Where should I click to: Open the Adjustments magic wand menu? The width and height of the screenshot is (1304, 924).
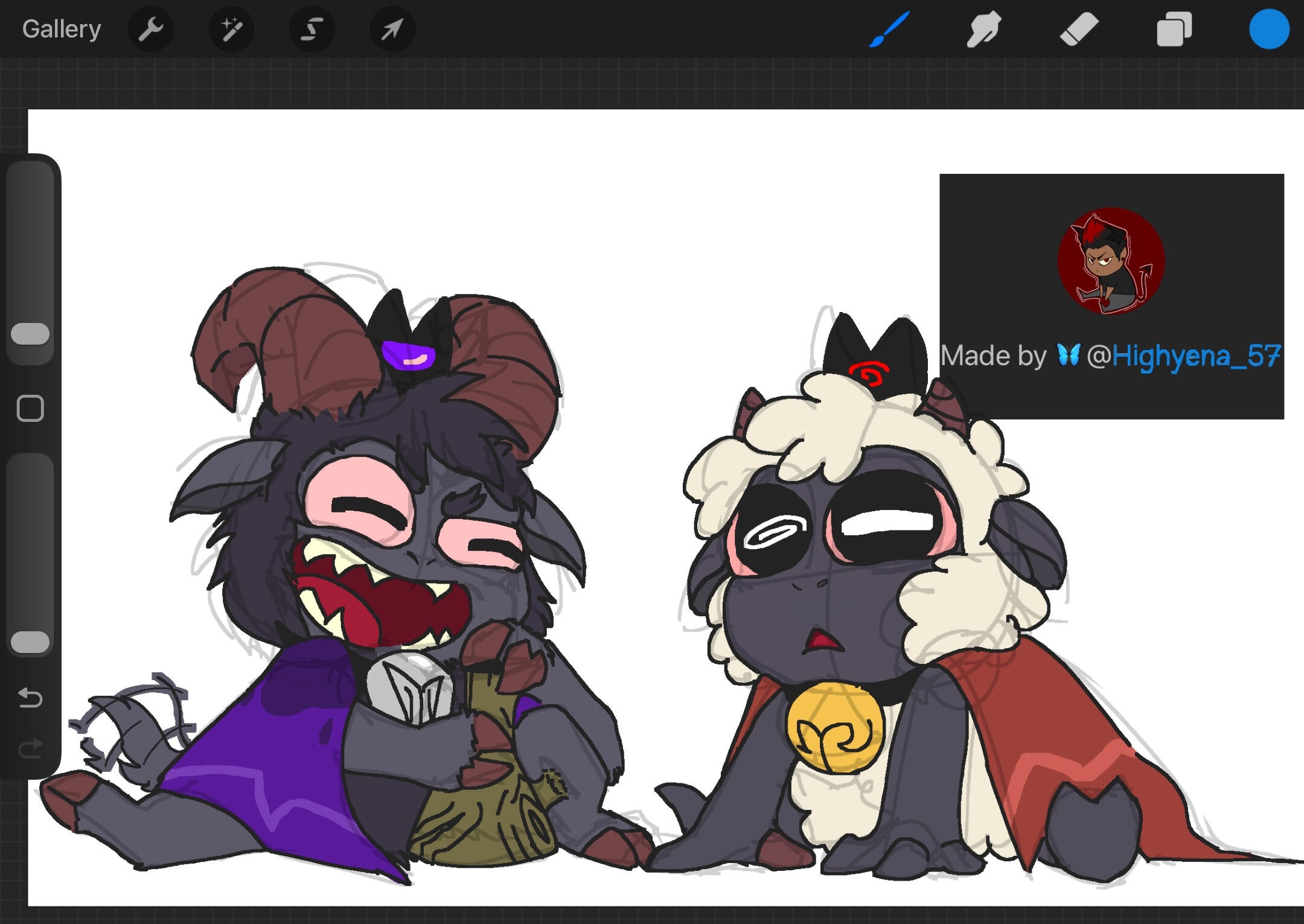[231, 29]
